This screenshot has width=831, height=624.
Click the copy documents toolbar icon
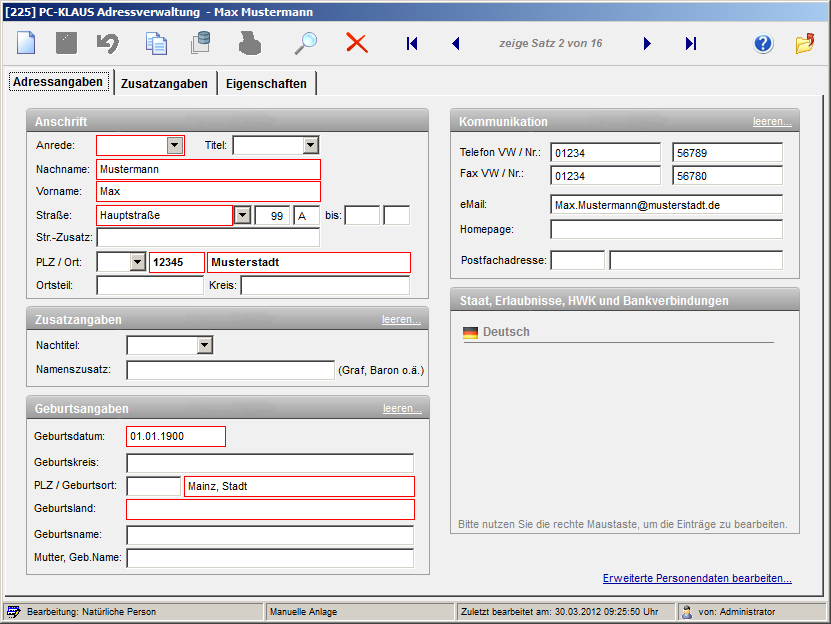(x=156, y=43)
